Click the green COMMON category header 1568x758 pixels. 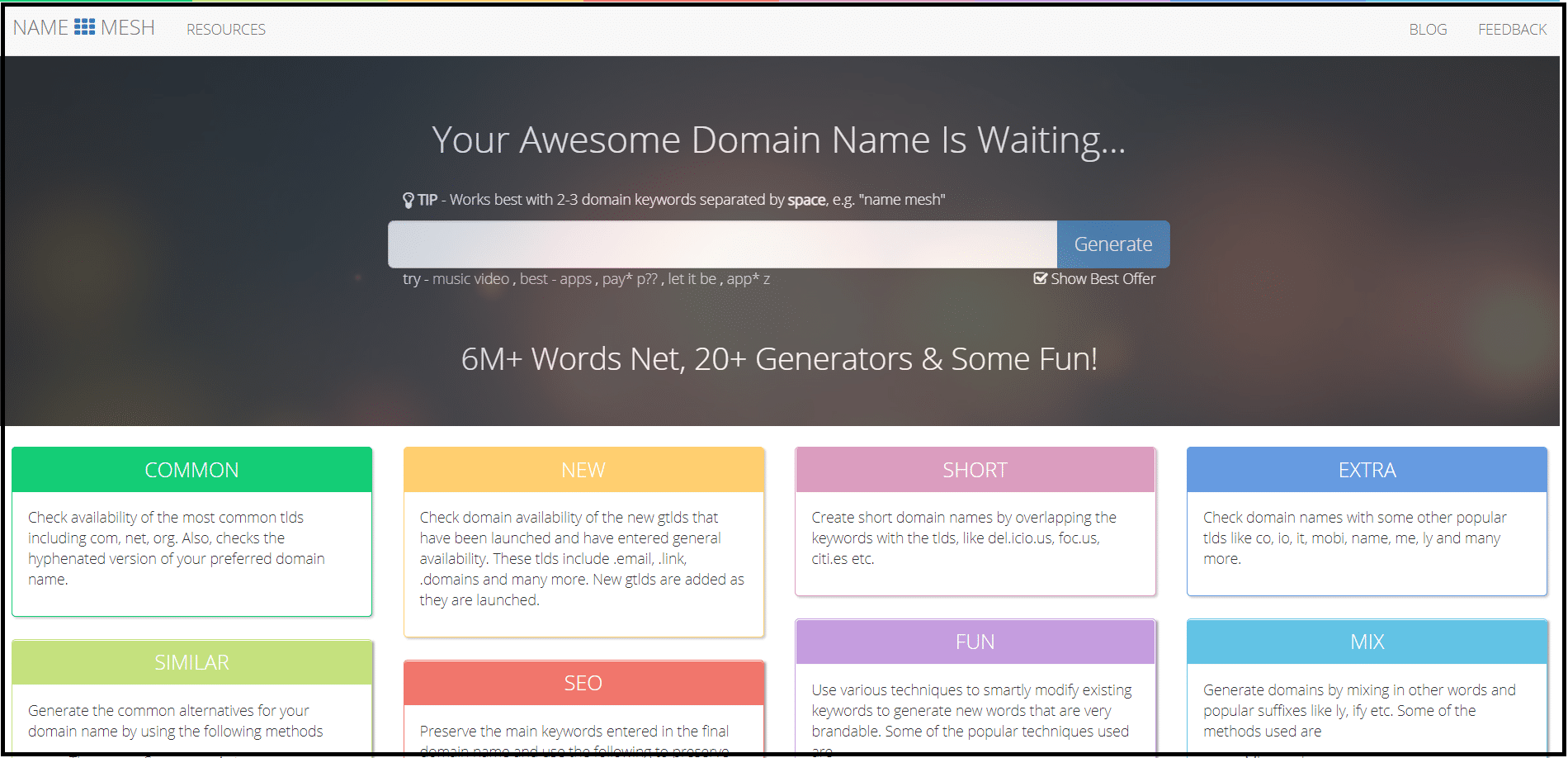click(x=191, y=470)
